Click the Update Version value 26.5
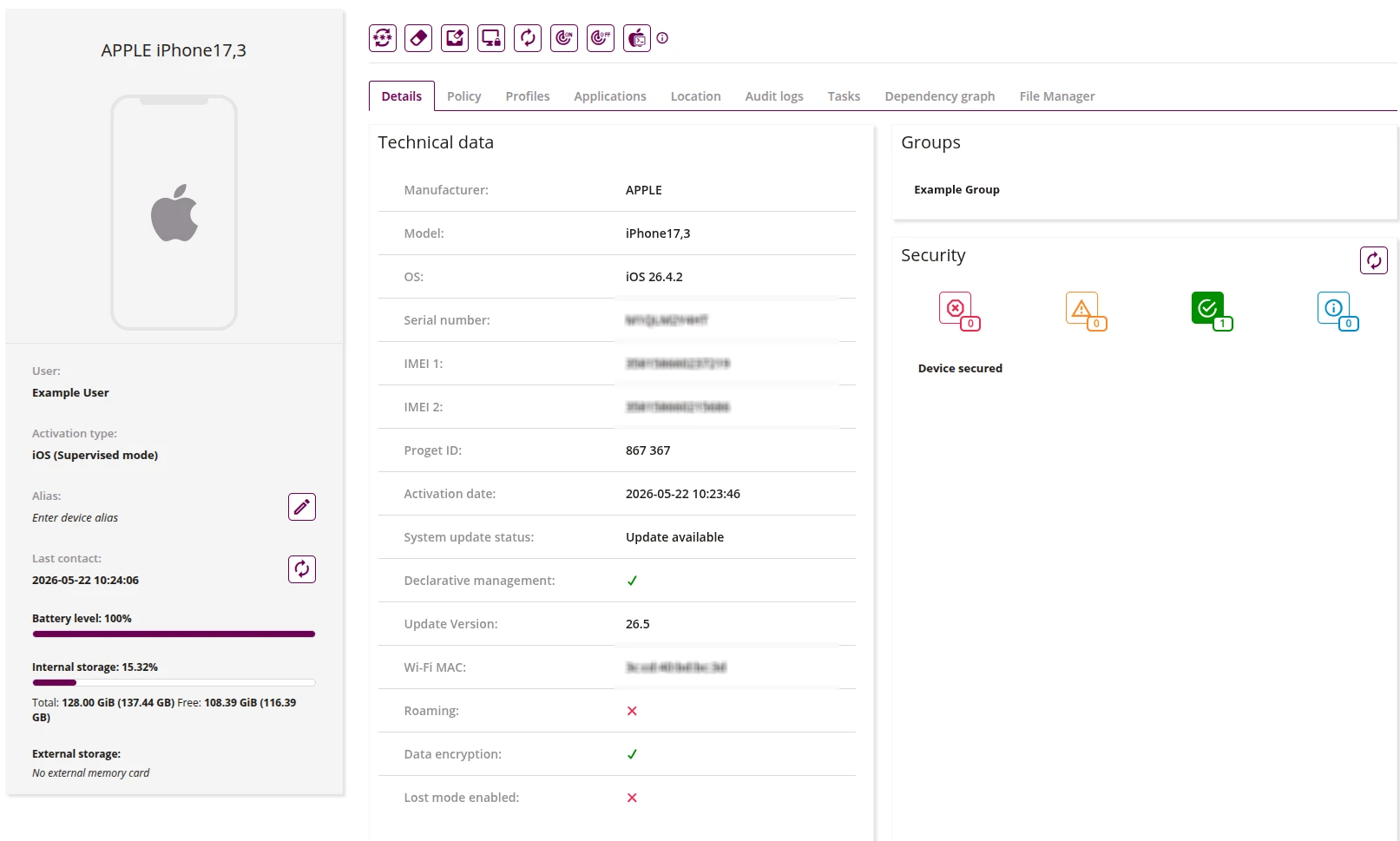Viewport: 1400px width, 841px height. point(638,624)
